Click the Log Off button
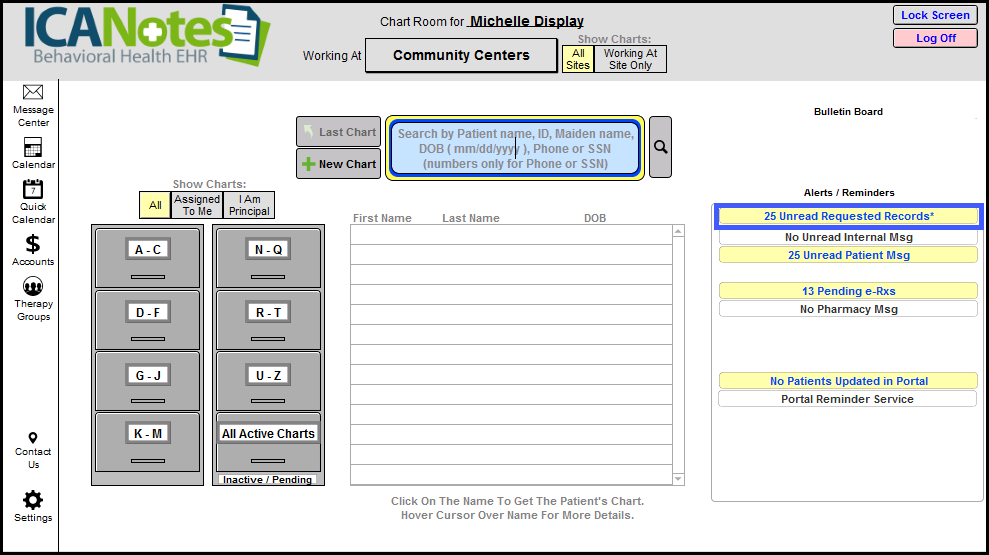The image size is (989, 555). (935, 38)
